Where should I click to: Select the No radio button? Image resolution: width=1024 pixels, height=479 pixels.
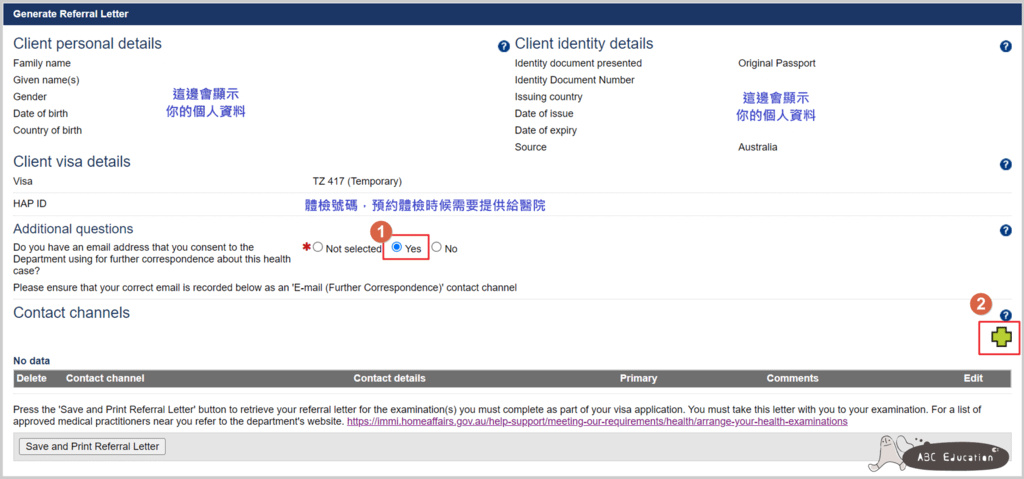click(x=436, y=248)
